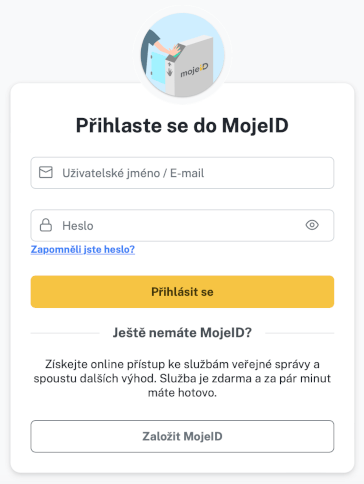364x484 pixels.
Task: Click the Přihlaste se do MojeID heading
Action: coord(182,126)
